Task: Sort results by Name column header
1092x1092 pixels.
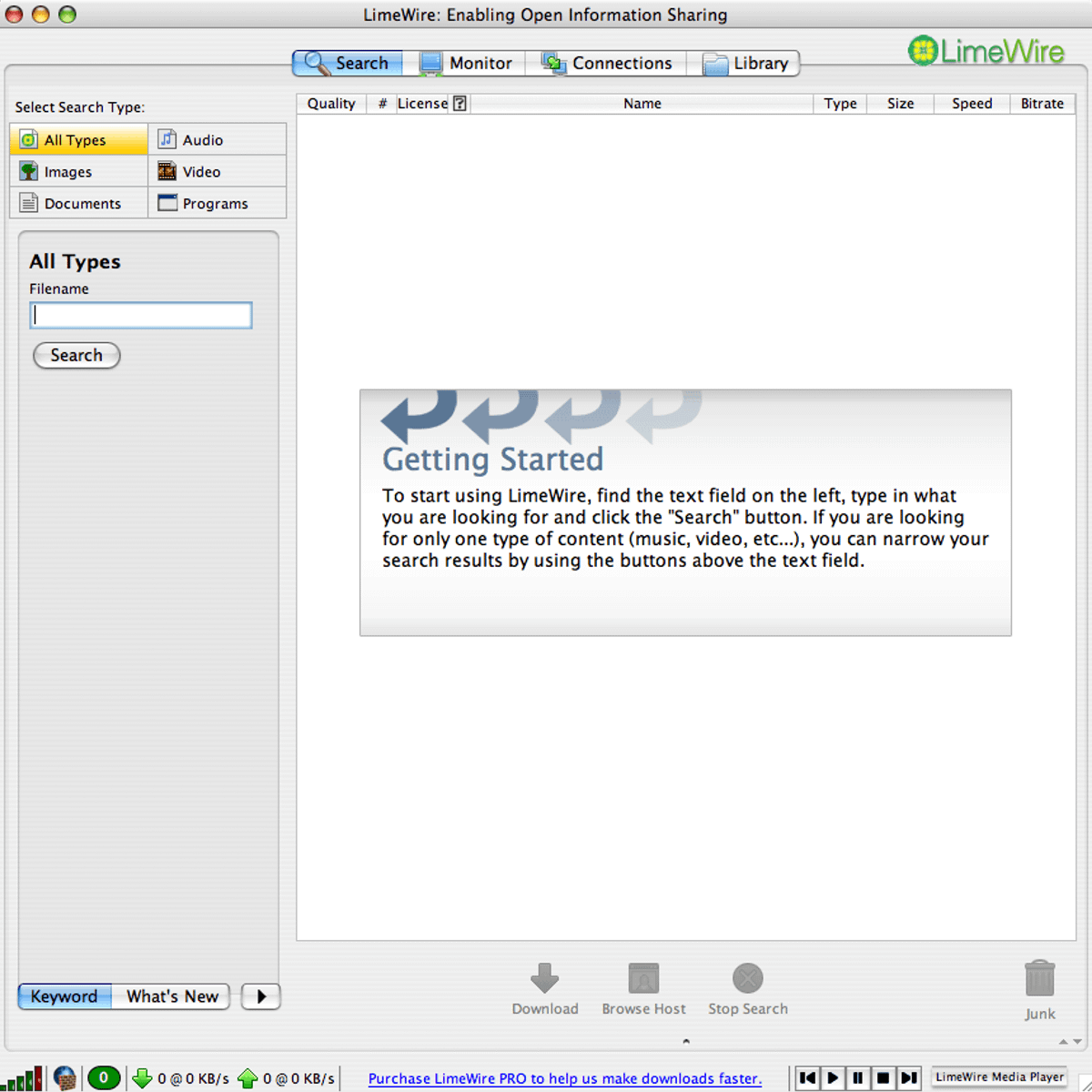Action: [642, 104]
